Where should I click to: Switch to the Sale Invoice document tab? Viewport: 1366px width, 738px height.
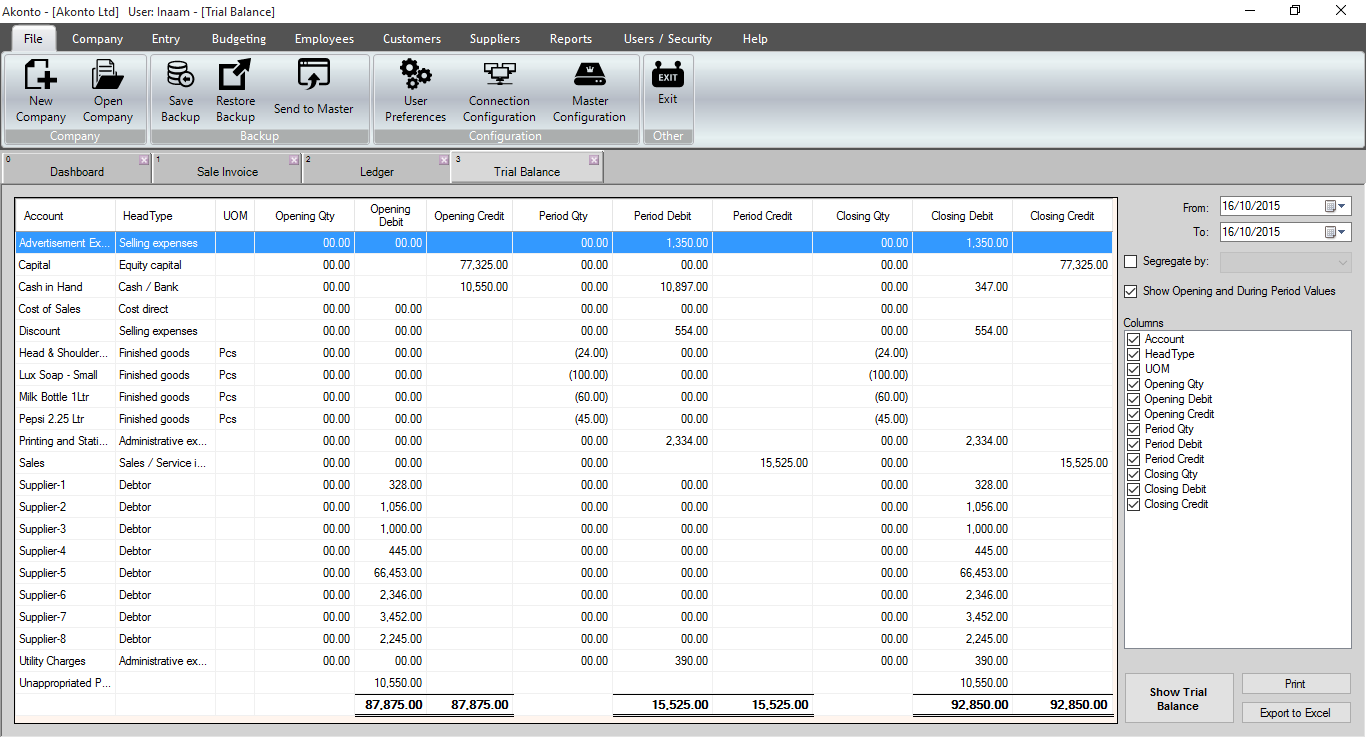(x=227, y=168)
